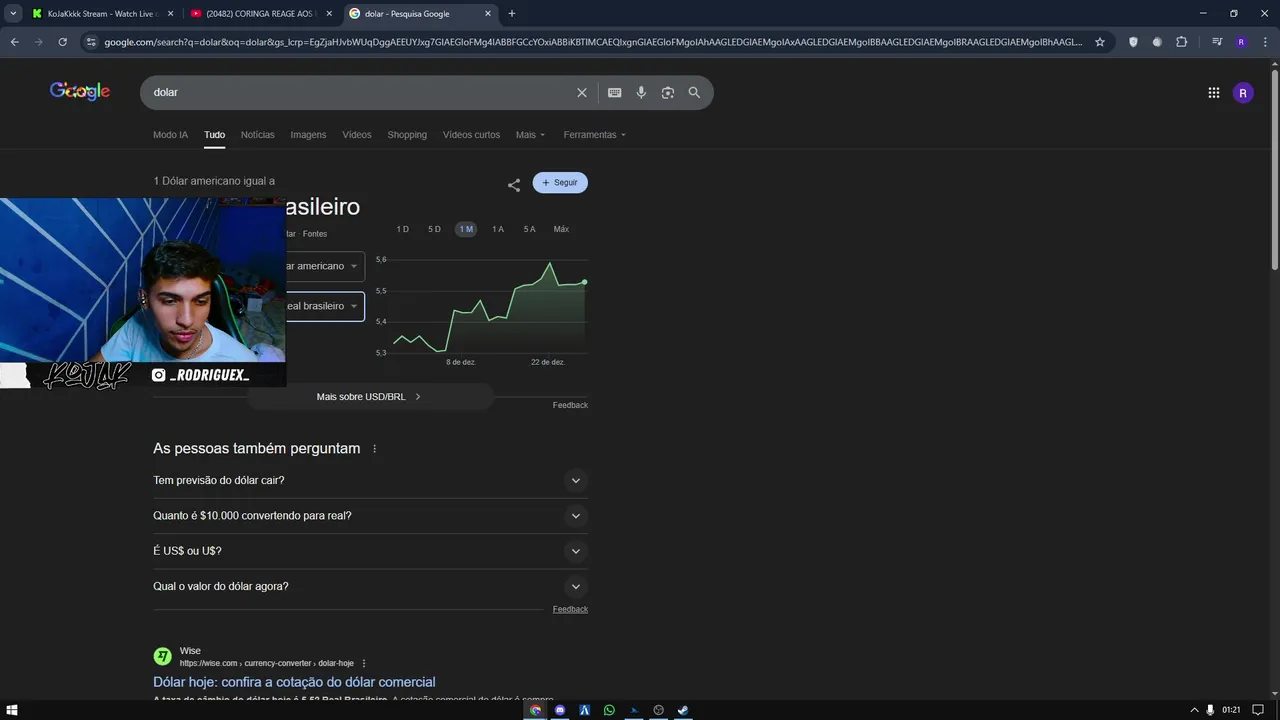1280x720 pixels.
Task: Open the on-screen keyboard icon in search box
Action: (x=614, y=92)
